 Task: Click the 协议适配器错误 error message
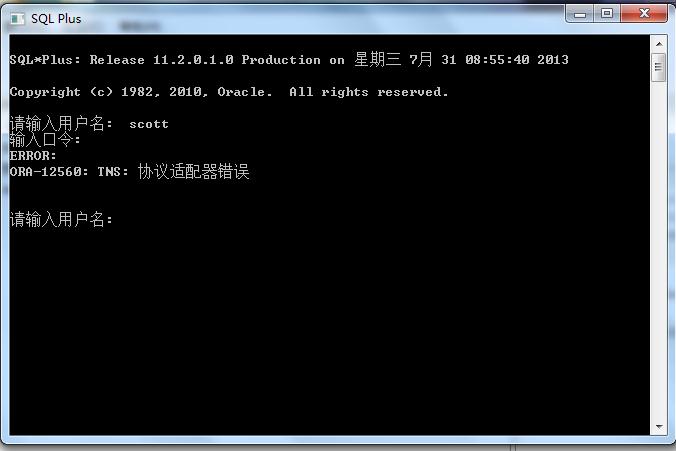coord(194,172)
